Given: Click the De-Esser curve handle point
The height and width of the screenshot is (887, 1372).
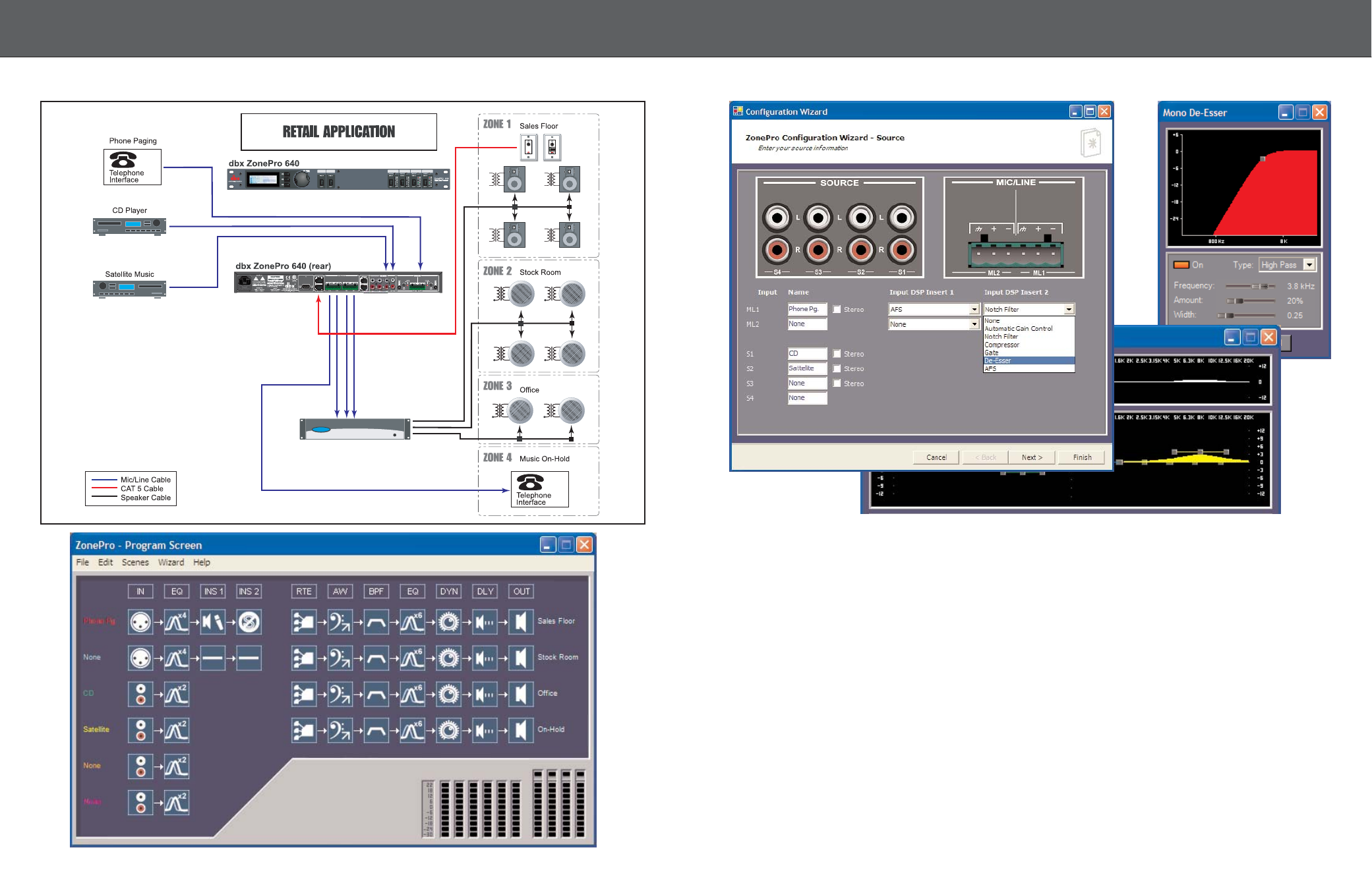Looking at the screenshot, I should pyautogui.click(x=1263, y=159).
